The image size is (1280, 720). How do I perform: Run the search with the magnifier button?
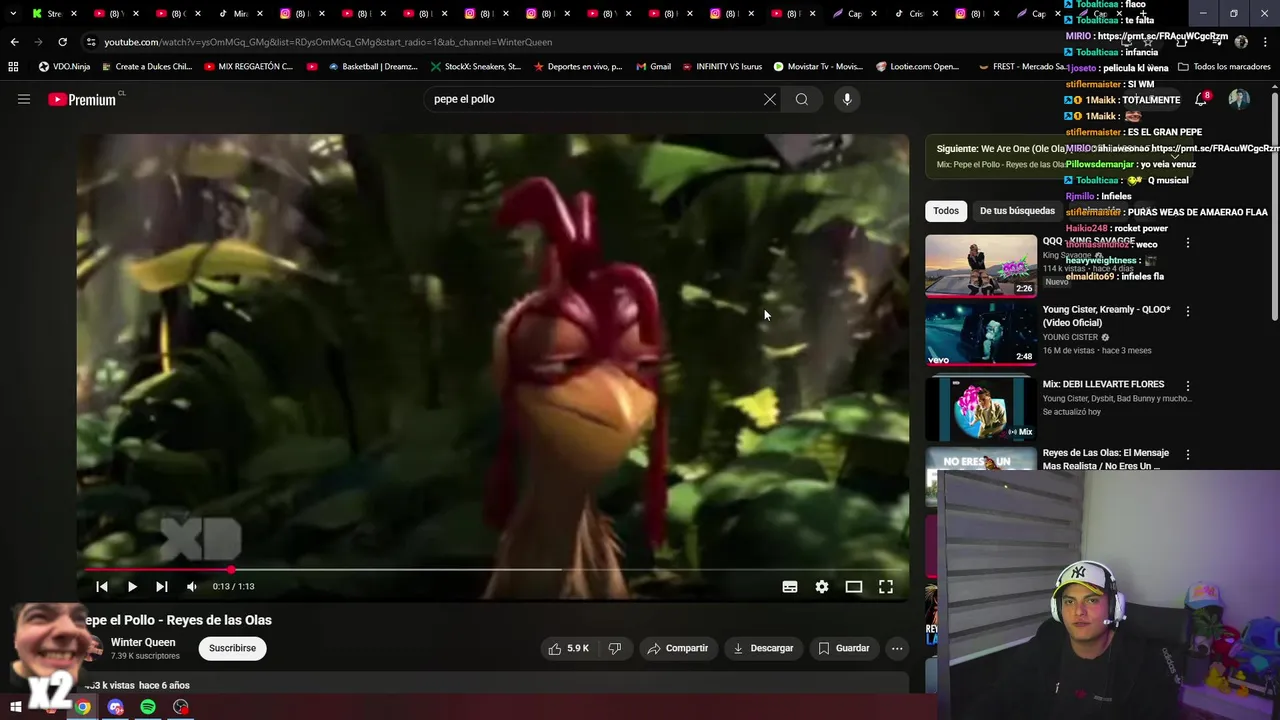click(801, 99)
